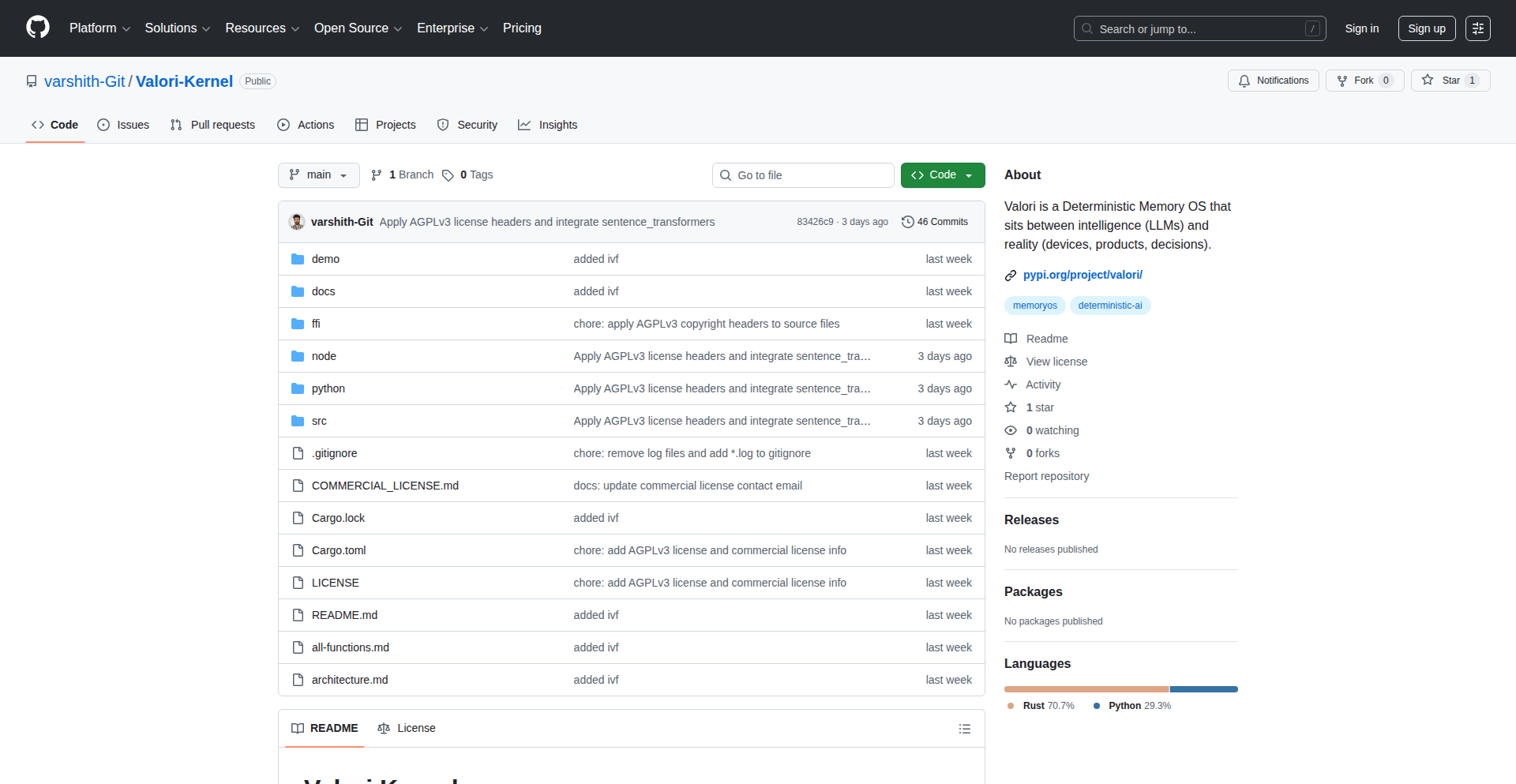Open the python folder
This screenshot has height=784, width=1516.
[x=328, y=388]
